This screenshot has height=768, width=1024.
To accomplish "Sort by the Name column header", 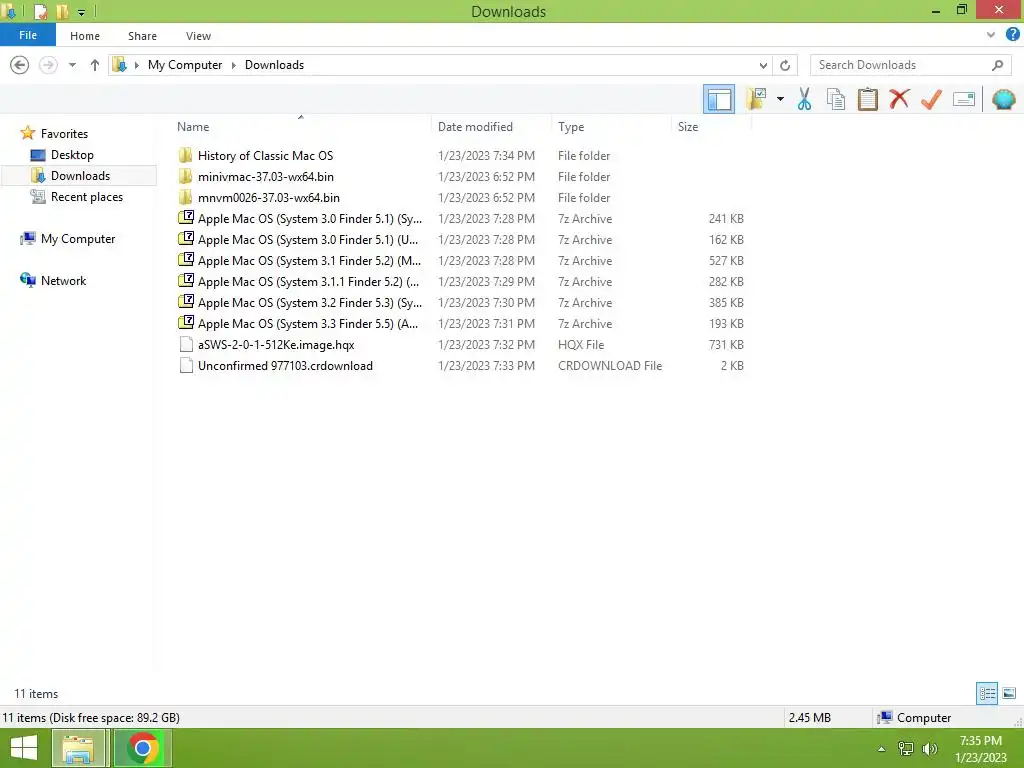I will click(193, 127).
